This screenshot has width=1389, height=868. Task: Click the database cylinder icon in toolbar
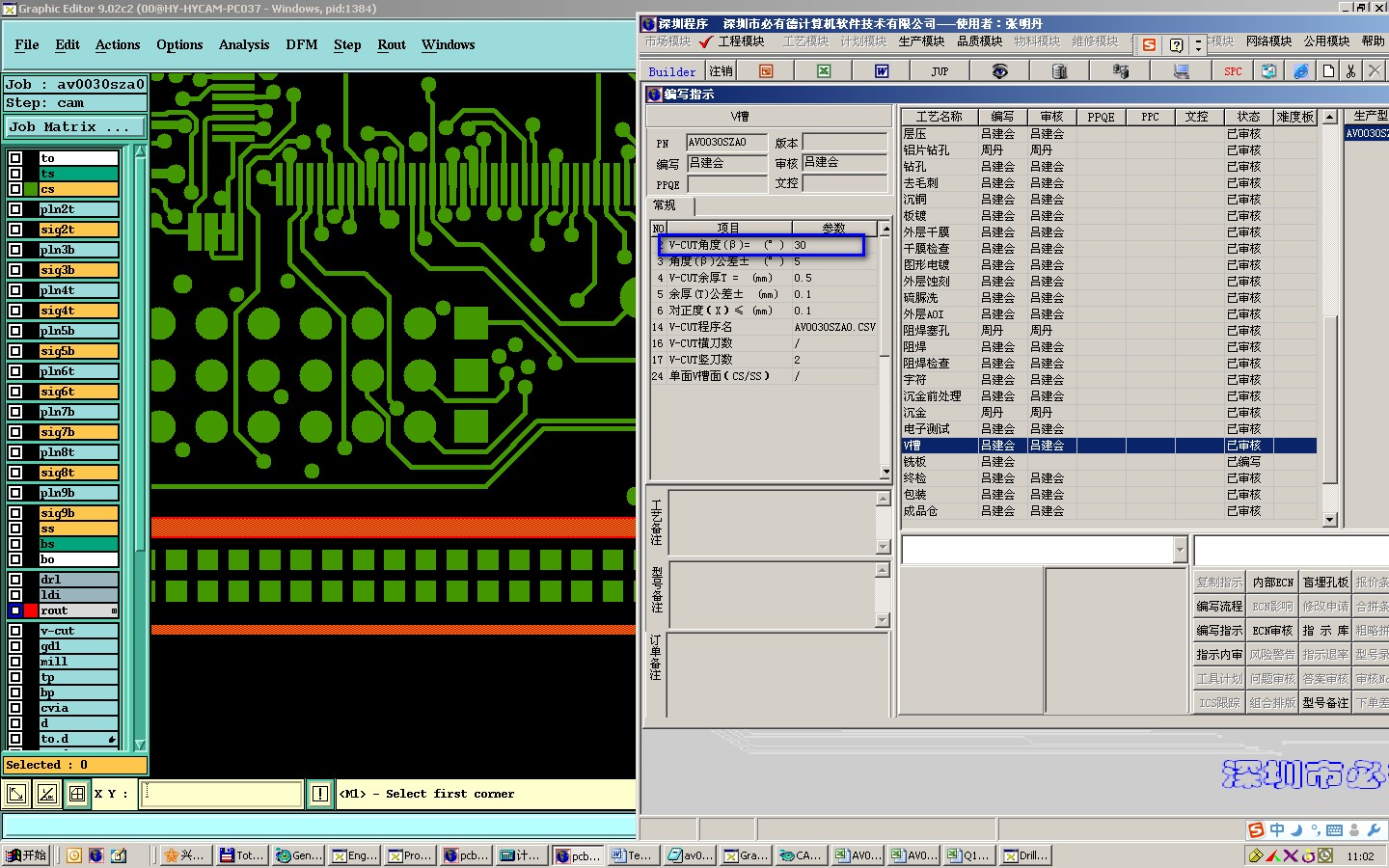click(1059, 71)
